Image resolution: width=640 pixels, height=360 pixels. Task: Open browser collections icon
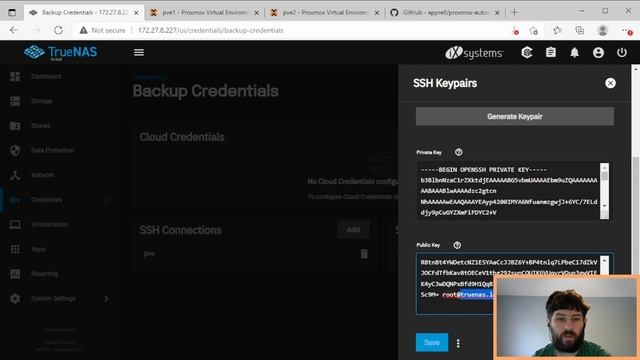click(580, 30)
